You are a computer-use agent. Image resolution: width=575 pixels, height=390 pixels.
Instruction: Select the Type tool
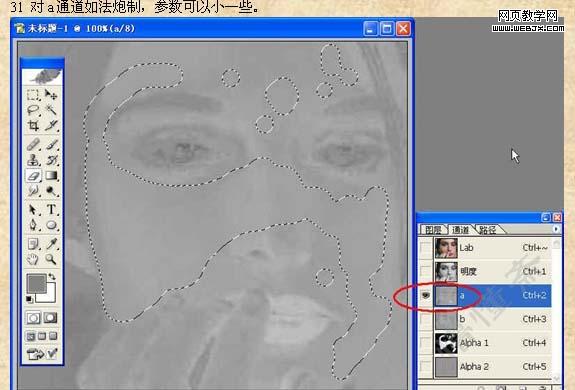[51, 210]
